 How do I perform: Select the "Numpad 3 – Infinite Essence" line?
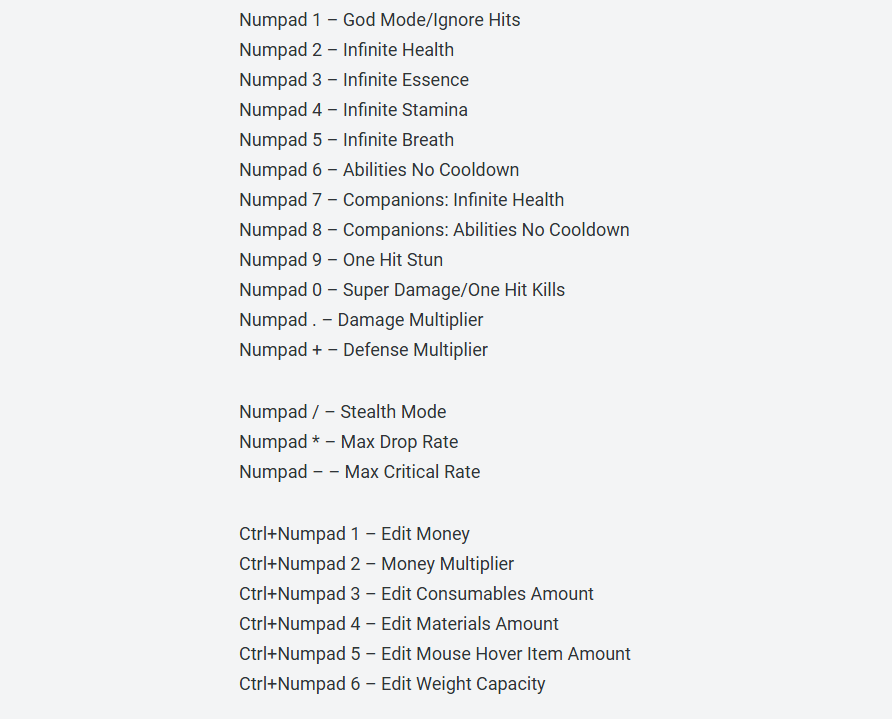(x=353, y=80)
